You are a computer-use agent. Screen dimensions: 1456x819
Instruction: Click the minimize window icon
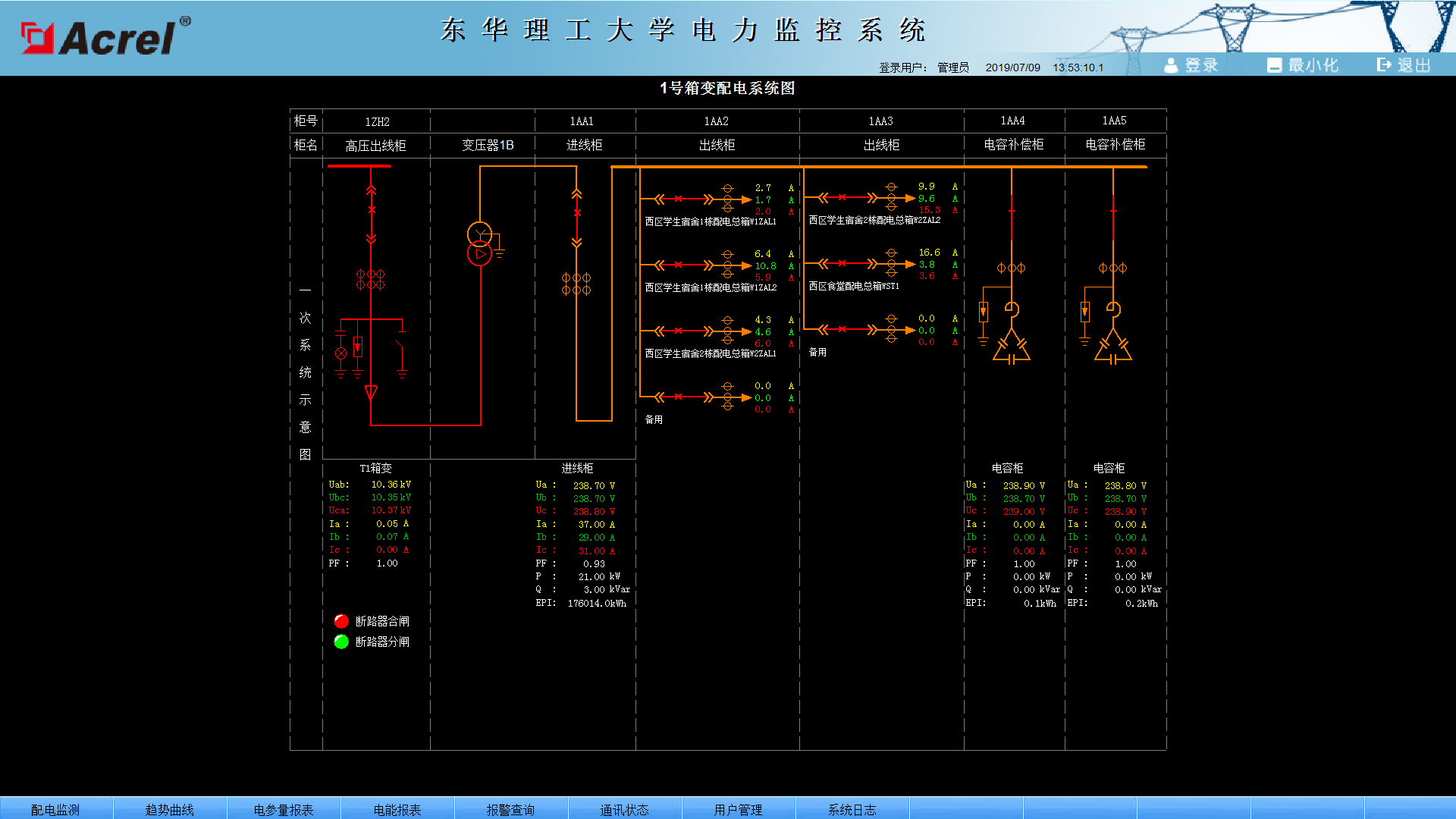tap(1274, 65)
